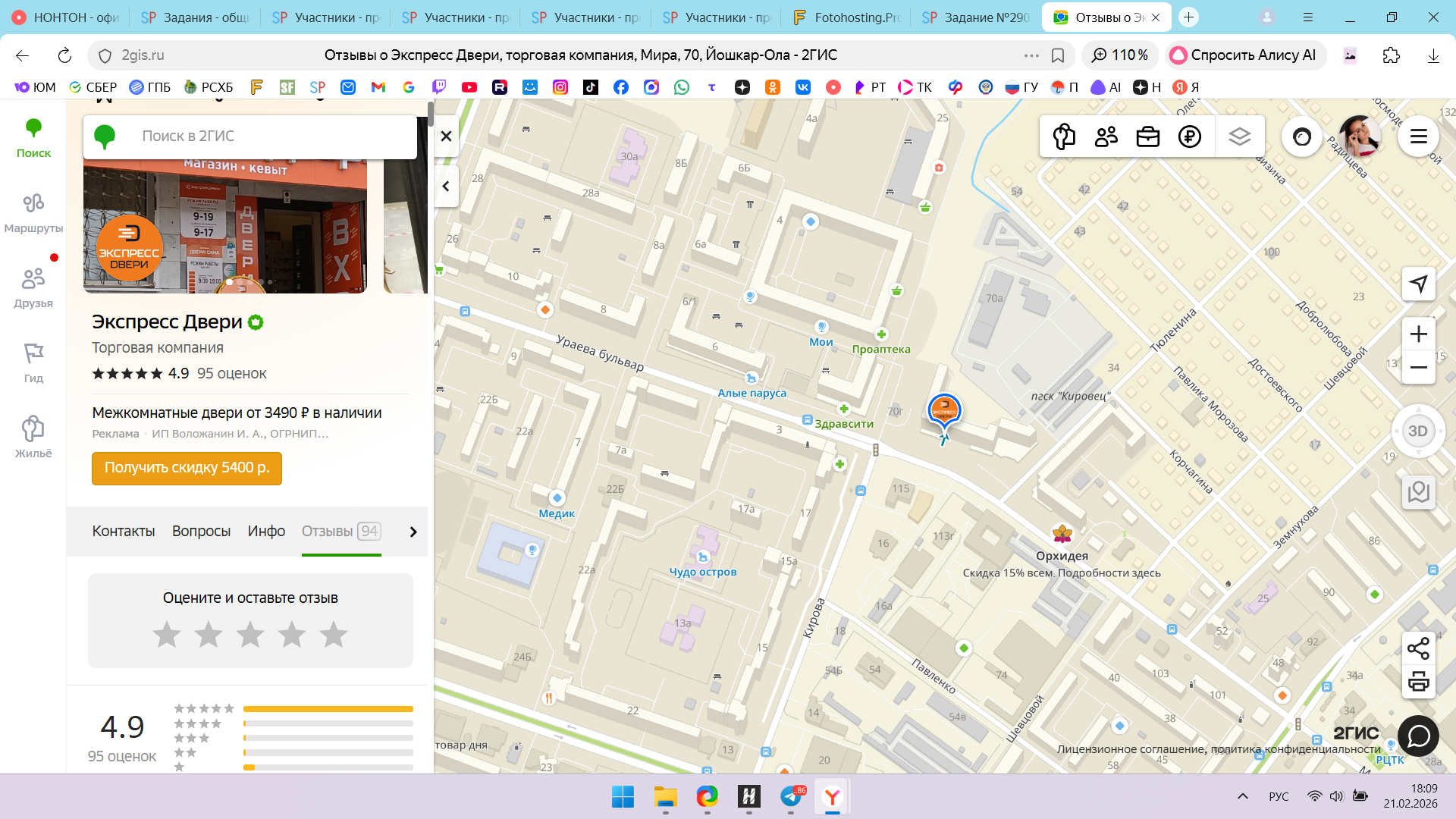Image resolution: width=1456 pixels, height=819 pixels.
Task: Open the Жильё (housing) sidebar icon
Action: point(33,437)
